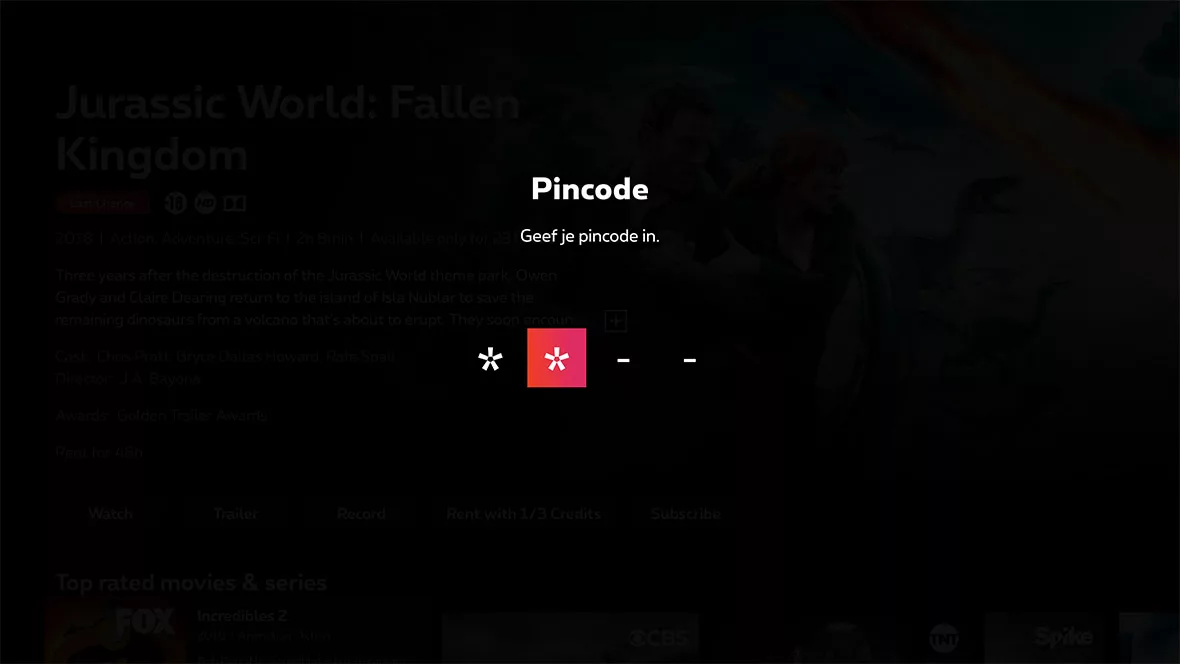The width and height of the screenshot is (1180, 664).
Task: Select the fourth empty pincode slot
Action: point(689,361)
